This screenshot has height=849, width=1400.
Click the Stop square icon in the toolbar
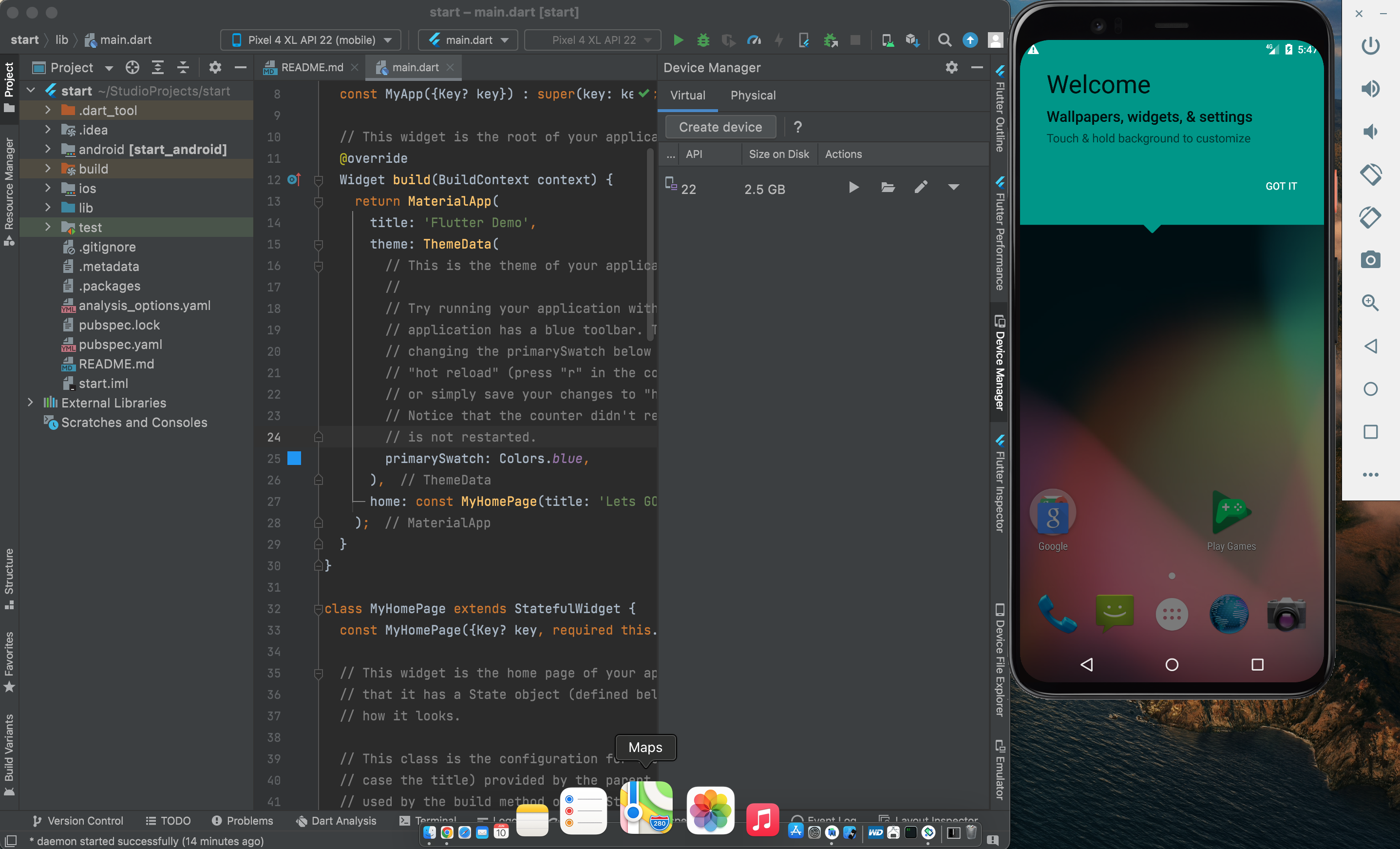point(854,40)
